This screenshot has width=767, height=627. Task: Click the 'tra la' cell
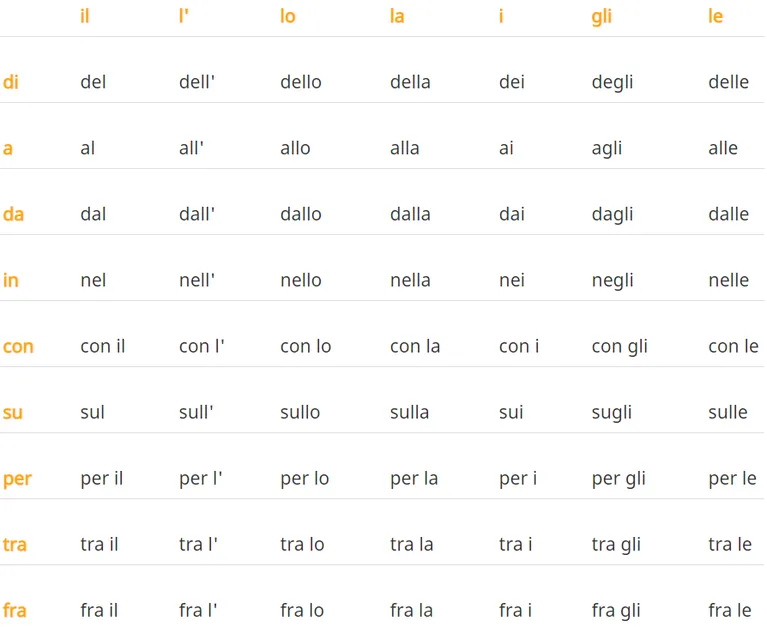point(412,544)
